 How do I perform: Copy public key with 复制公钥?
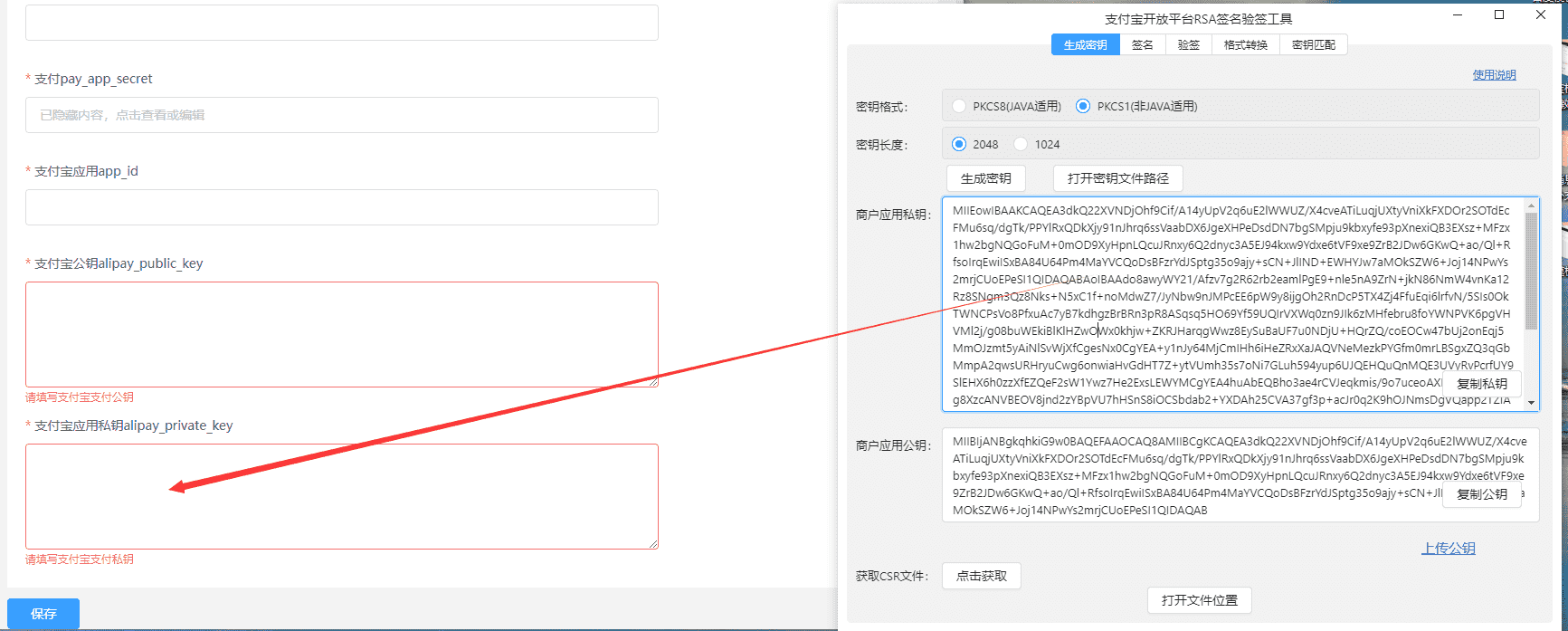coord(1482,494)
